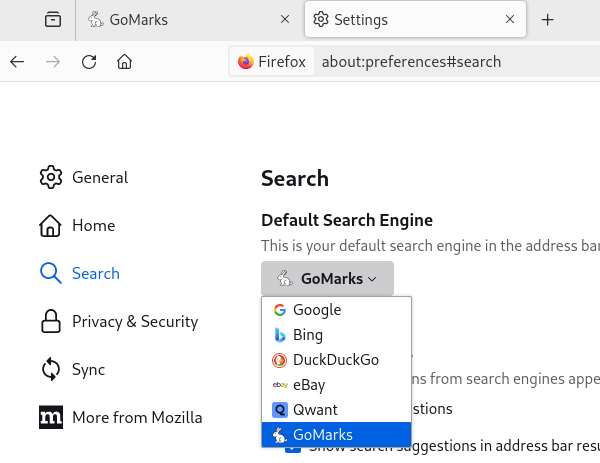Screen dimensions: 600x463
Task: Select DuckDuckGo as default search engine
Action: point(335,359)
